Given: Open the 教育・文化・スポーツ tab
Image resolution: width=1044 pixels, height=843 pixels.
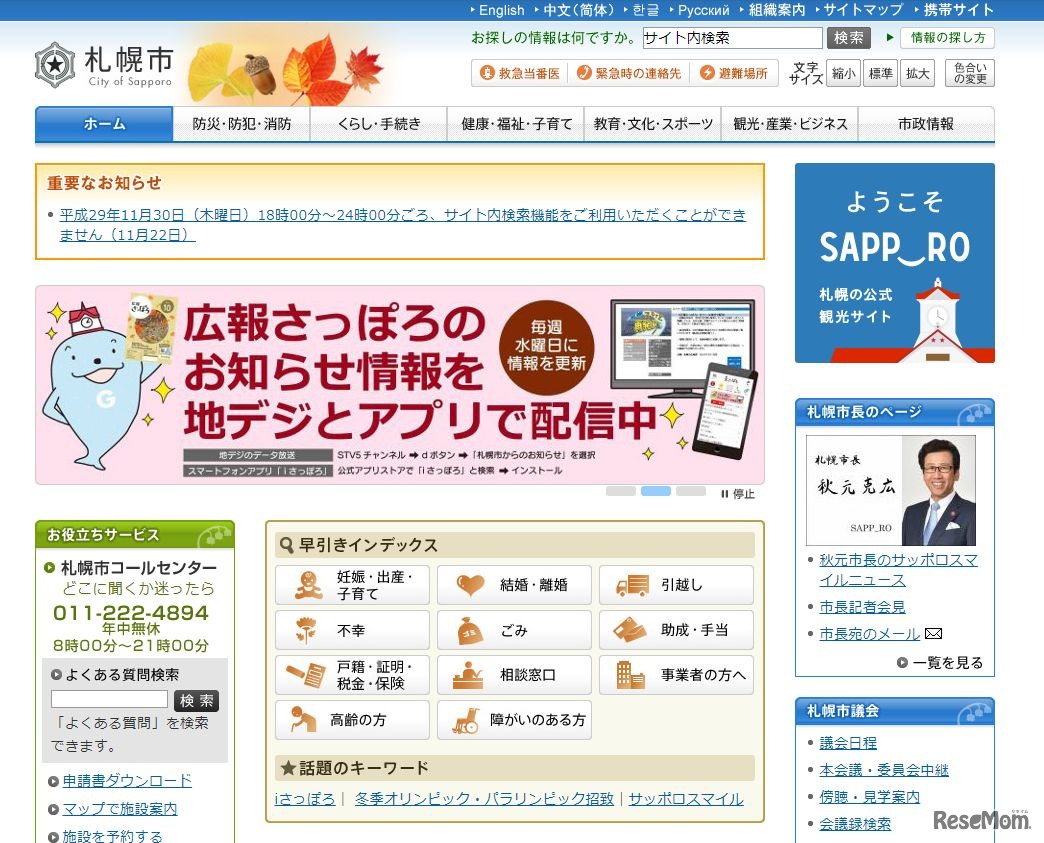Looking at the screenshot, I should tap(652, 124).
